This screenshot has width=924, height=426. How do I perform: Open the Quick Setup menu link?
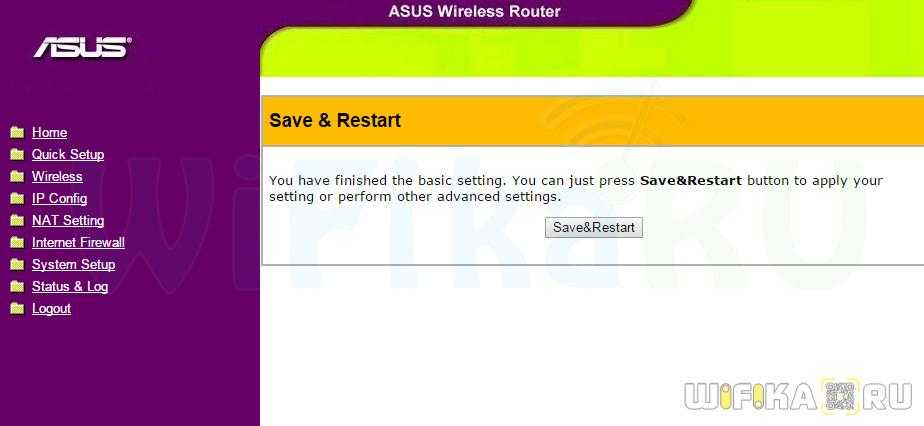pyautogui.click(x=68, y=154)
